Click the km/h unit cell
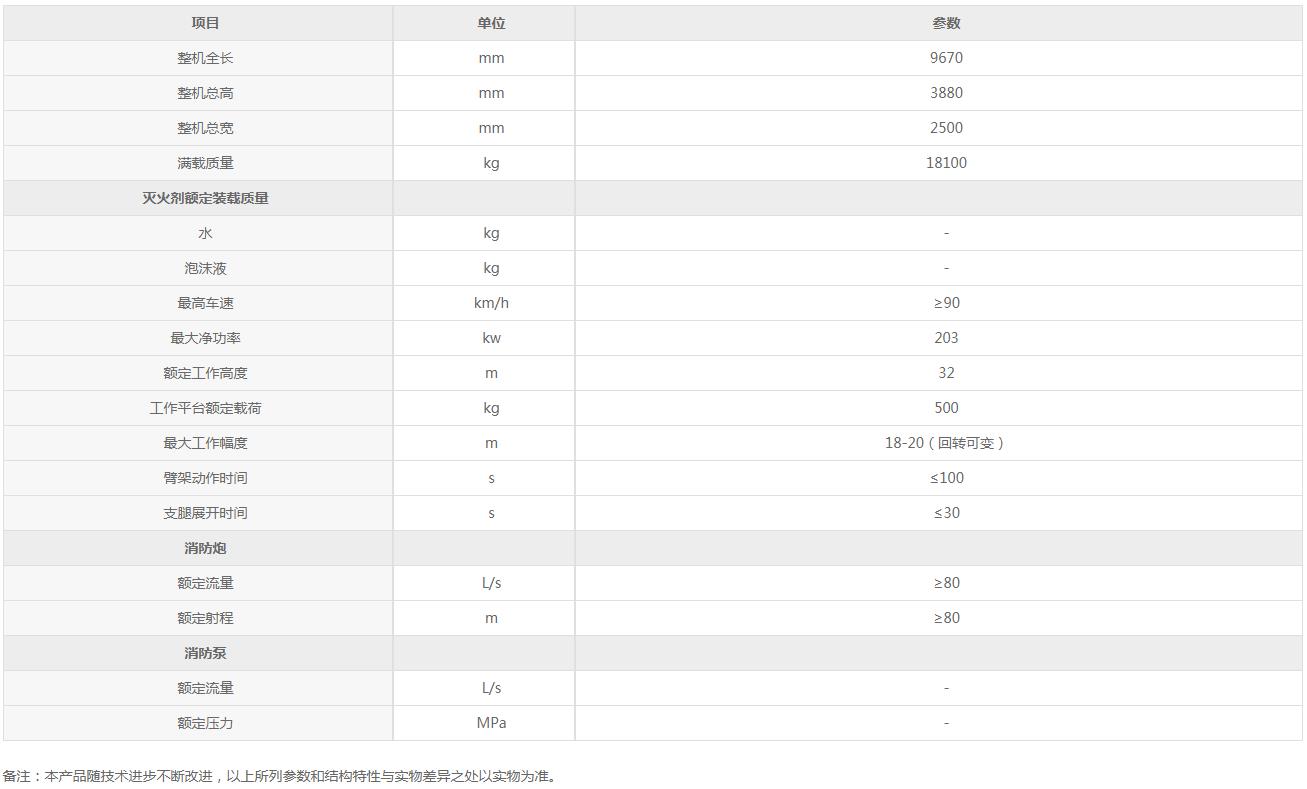 (491, 303)
